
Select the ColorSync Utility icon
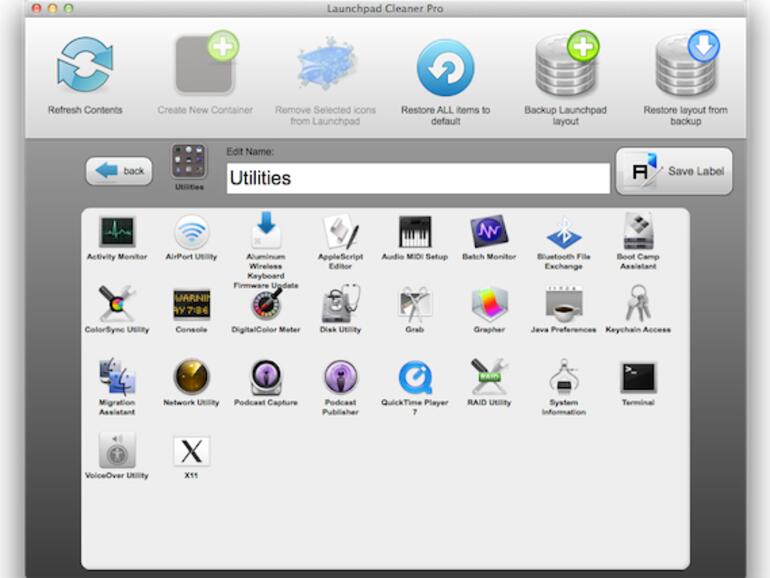tap(117, 303)
